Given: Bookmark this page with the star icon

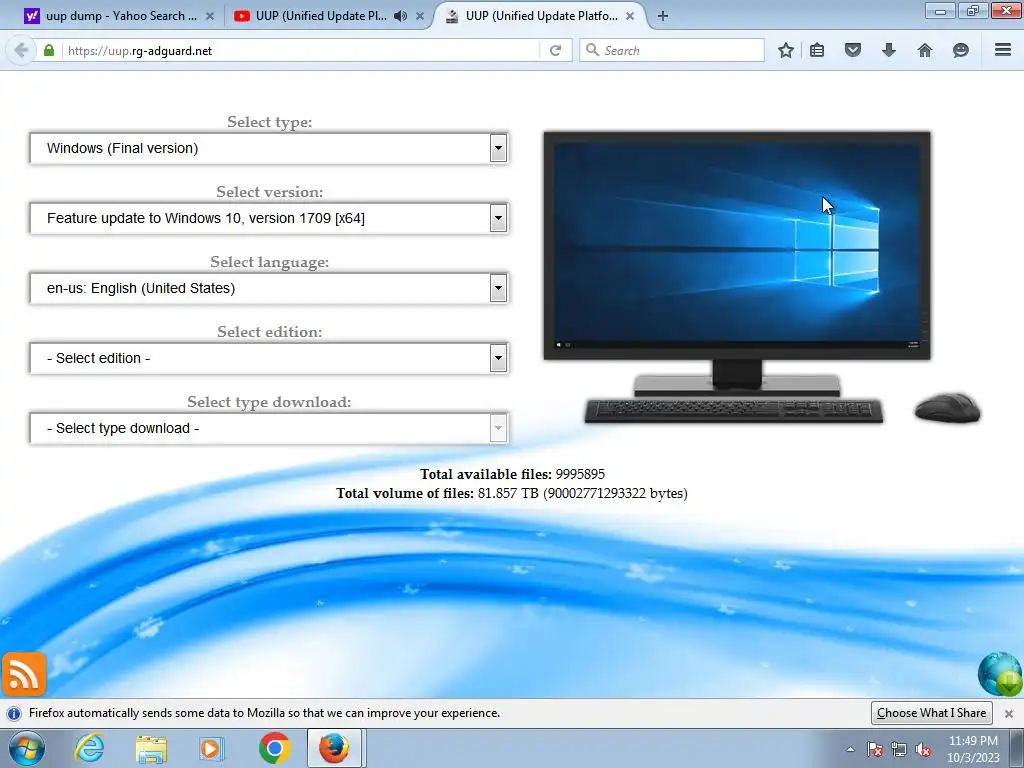Looking at the screenshot, I should [786, 50].
